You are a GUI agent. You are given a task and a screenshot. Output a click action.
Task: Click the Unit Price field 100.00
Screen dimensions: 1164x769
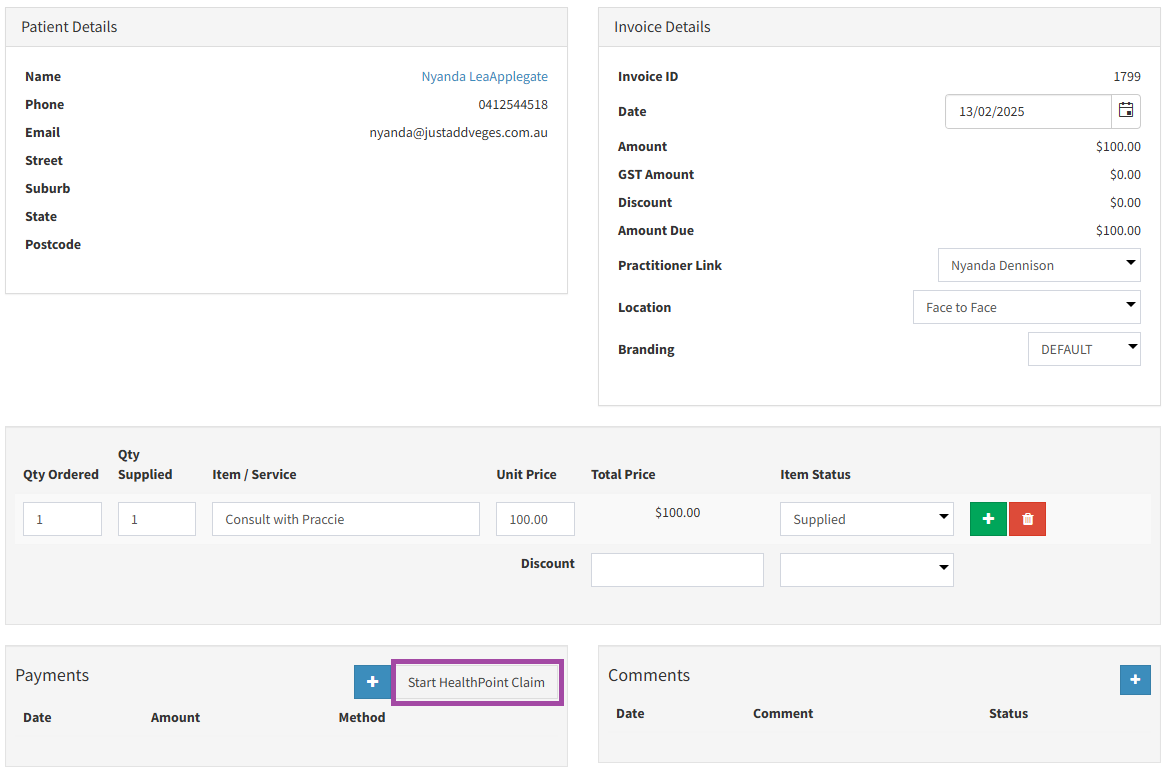click(x=535, y=519)
